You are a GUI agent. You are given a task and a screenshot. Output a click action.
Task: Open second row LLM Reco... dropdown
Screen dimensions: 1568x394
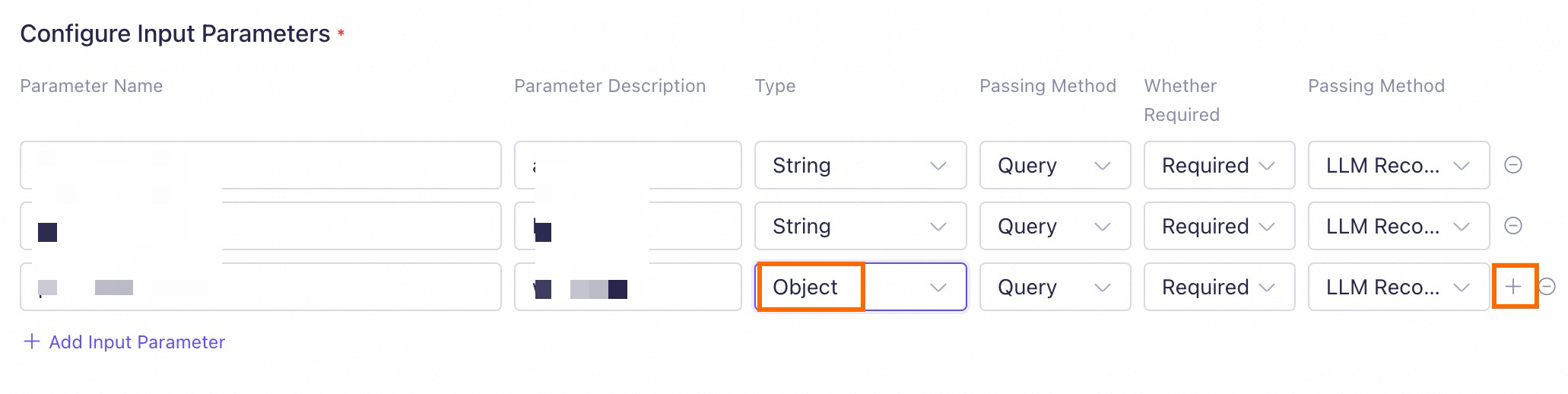pyautogui.click(x=1398, y=226)
